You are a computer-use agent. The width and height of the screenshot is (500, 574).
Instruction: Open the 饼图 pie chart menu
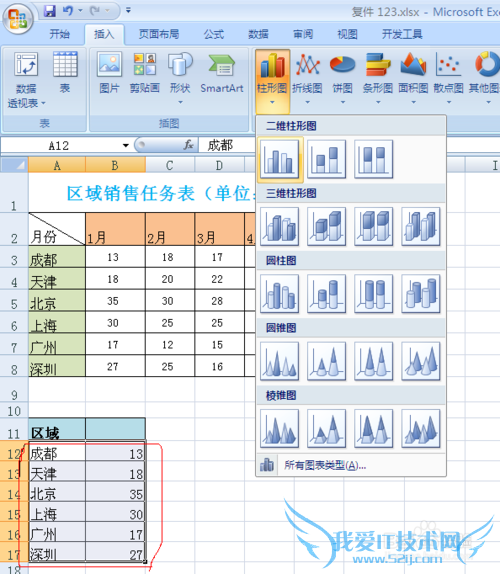point(343,79)
